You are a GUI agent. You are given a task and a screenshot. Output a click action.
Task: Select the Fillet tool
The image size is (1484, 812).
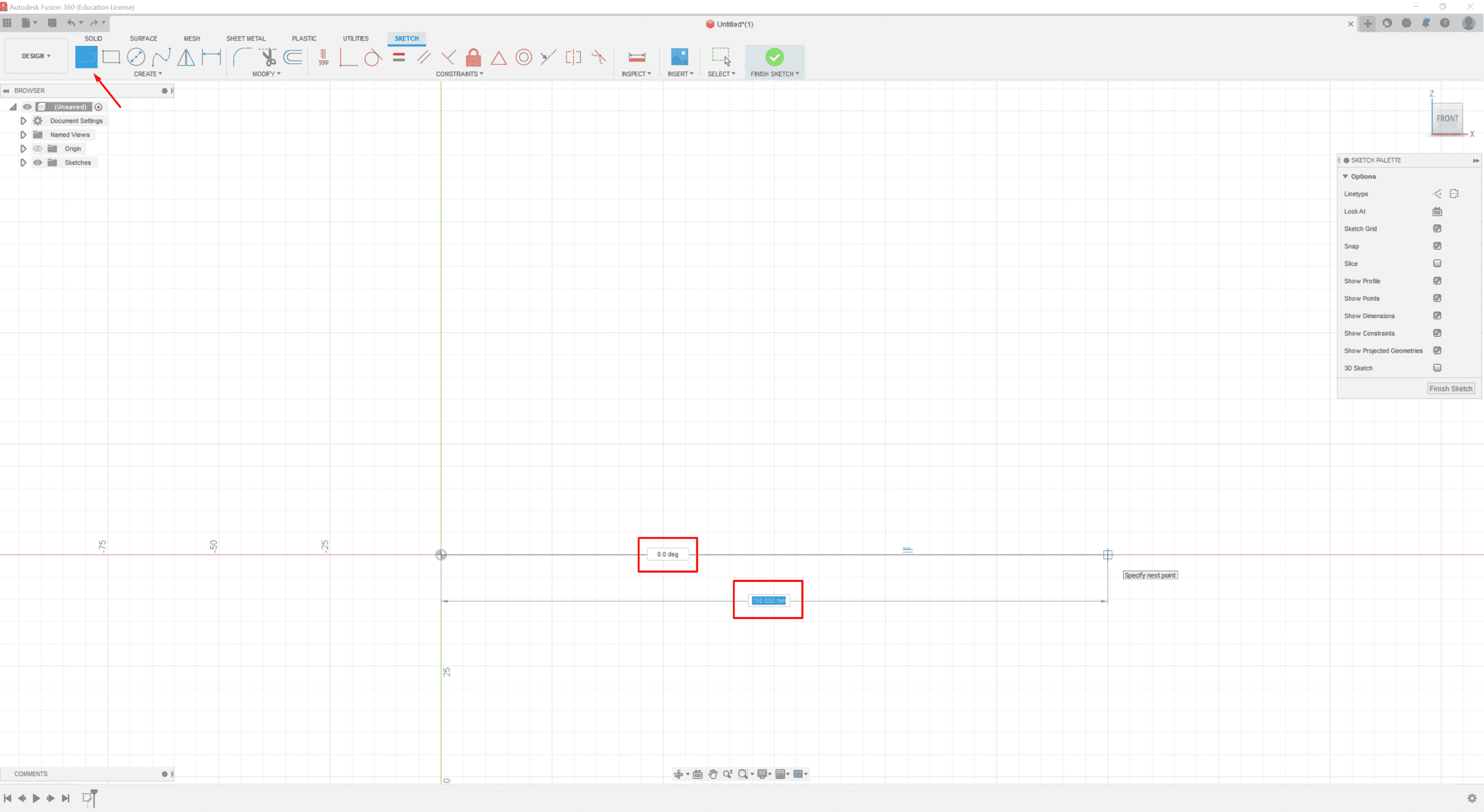242,57
